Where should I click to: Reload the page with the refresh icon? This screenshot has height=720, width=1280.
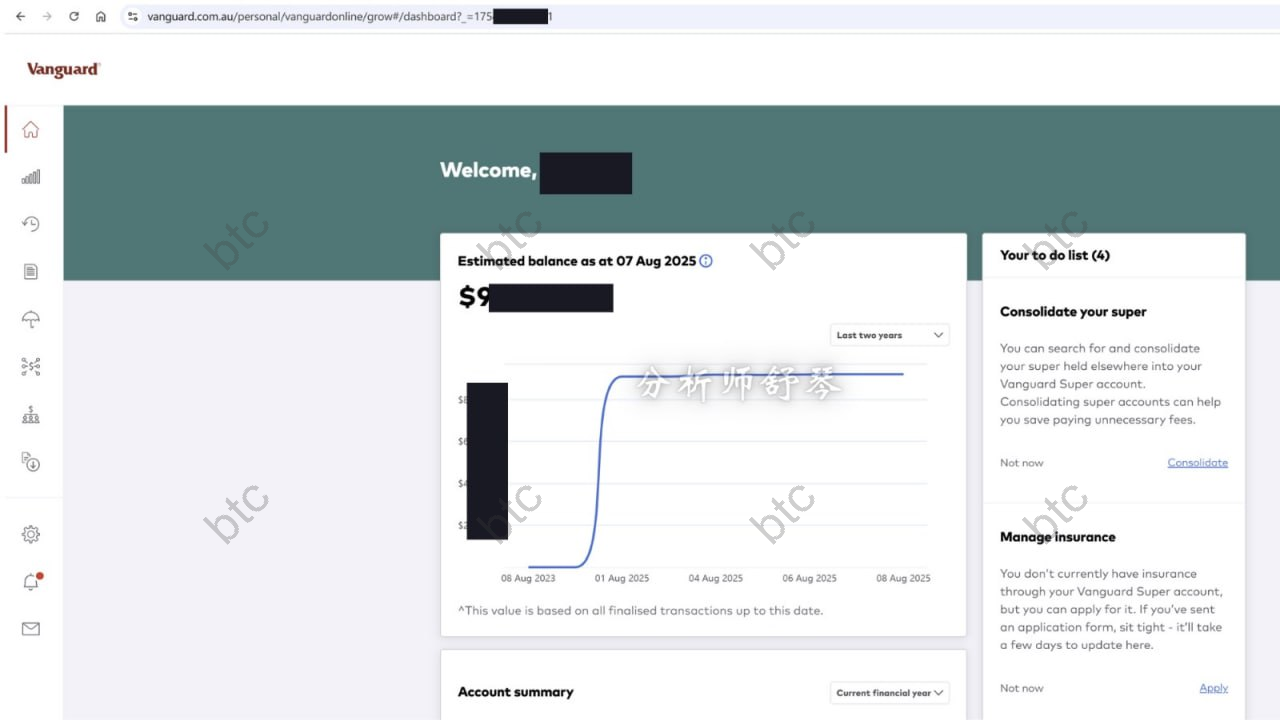coord(74,17)
